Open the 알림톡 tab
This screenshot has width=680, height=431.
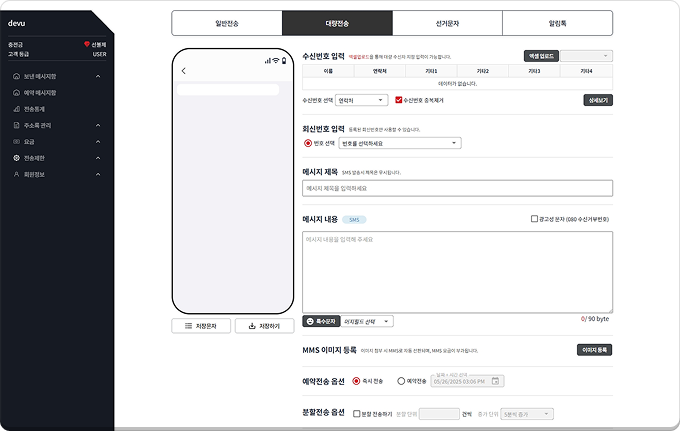(x=557, y=23)
